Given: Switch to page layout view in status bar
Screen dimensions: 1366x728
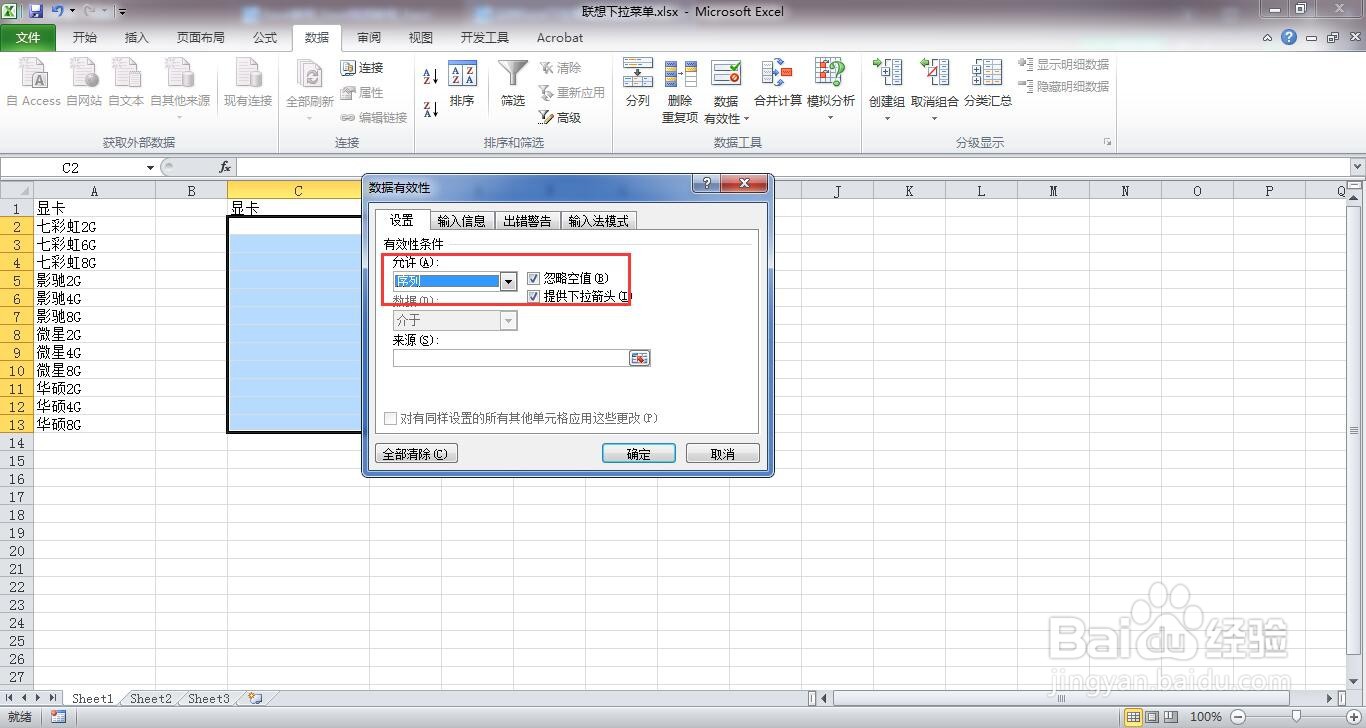Looking at the screenshot, I should point(1152,717).
